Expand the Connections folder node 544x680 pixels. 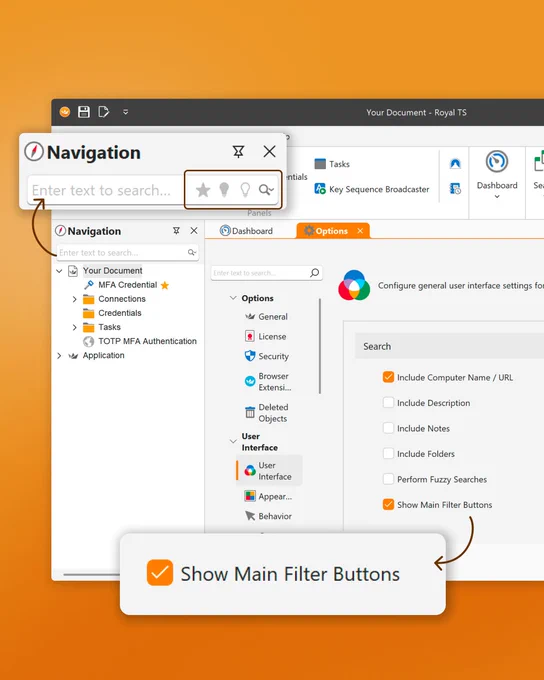(75, 299)
